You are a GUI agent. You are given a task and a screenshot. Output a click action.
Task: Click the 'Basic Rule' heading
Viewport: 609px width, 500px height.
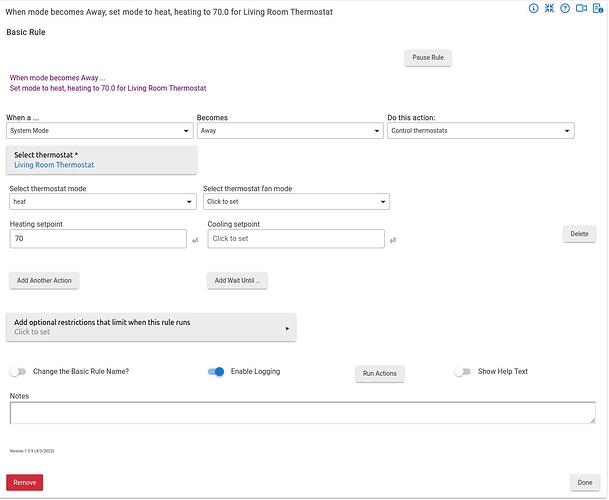[26, 32]
